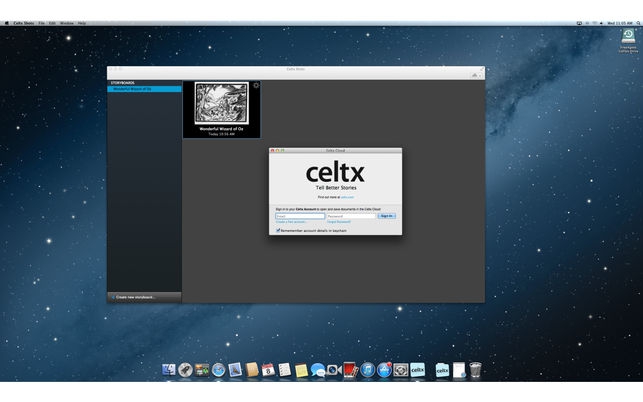The height and width of the screenshot is (402, 643).
Task: Open the Window menu
Action: pyautogui.click(x=67, y=23)
